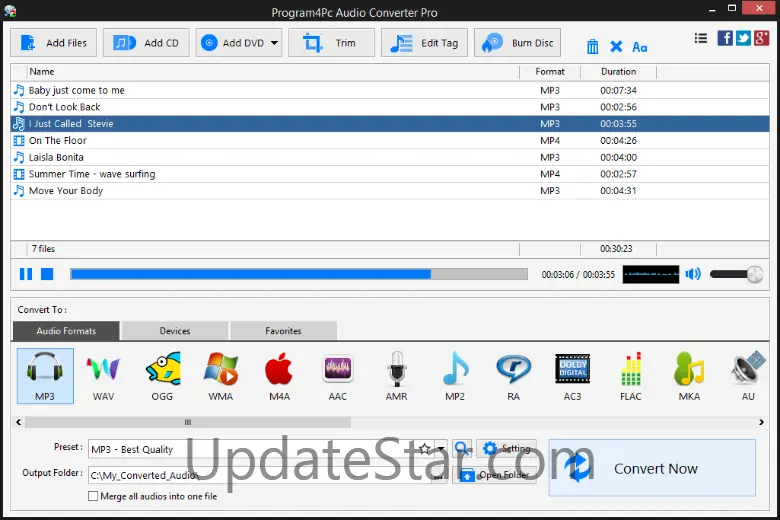Screen dimensions: 780x520
Task: Open the Preset dropdown list
Action: point(441,449)
